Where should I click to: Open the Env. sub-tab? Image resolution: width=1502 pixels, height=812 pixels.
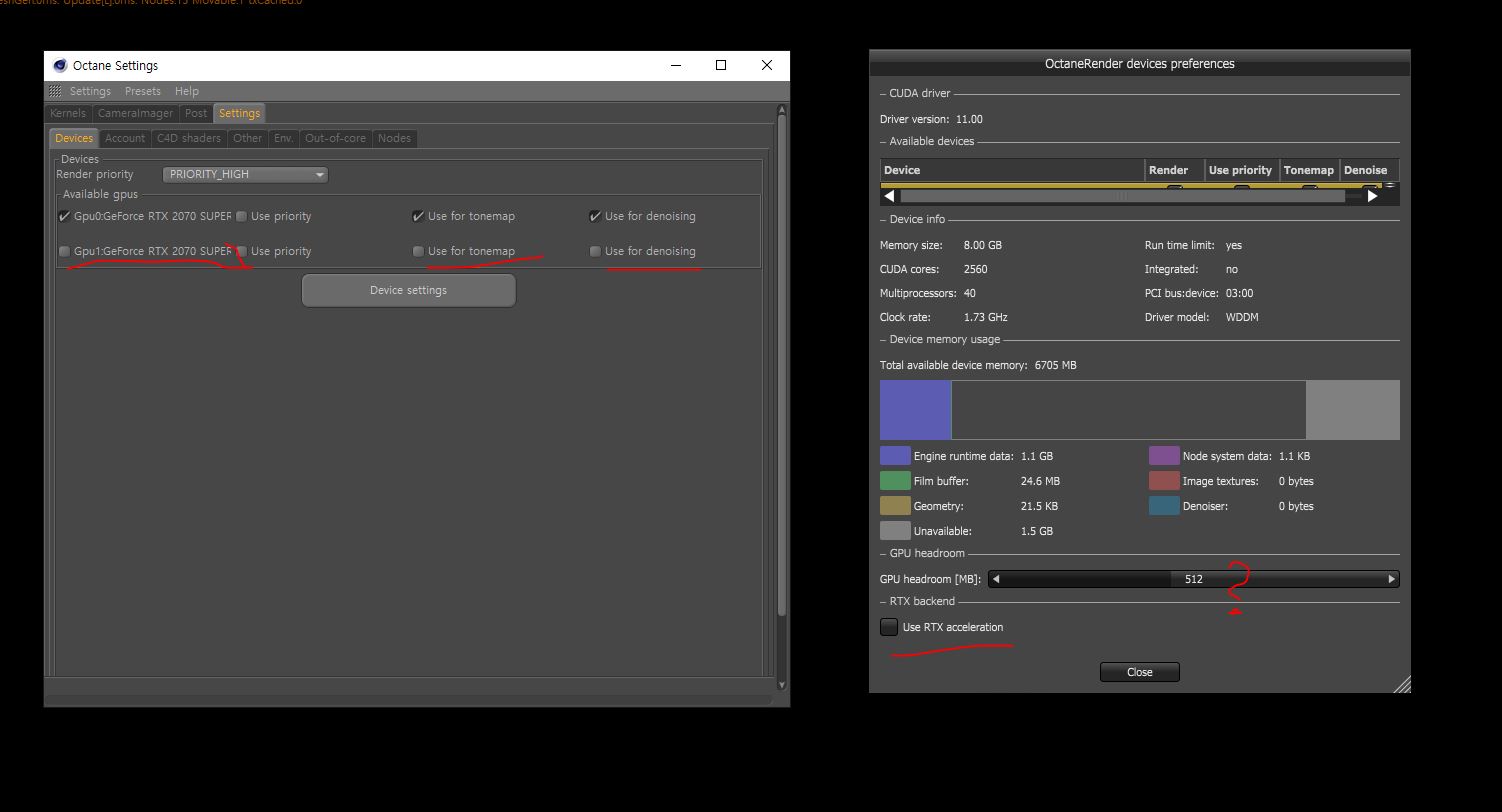pos(283,138)
